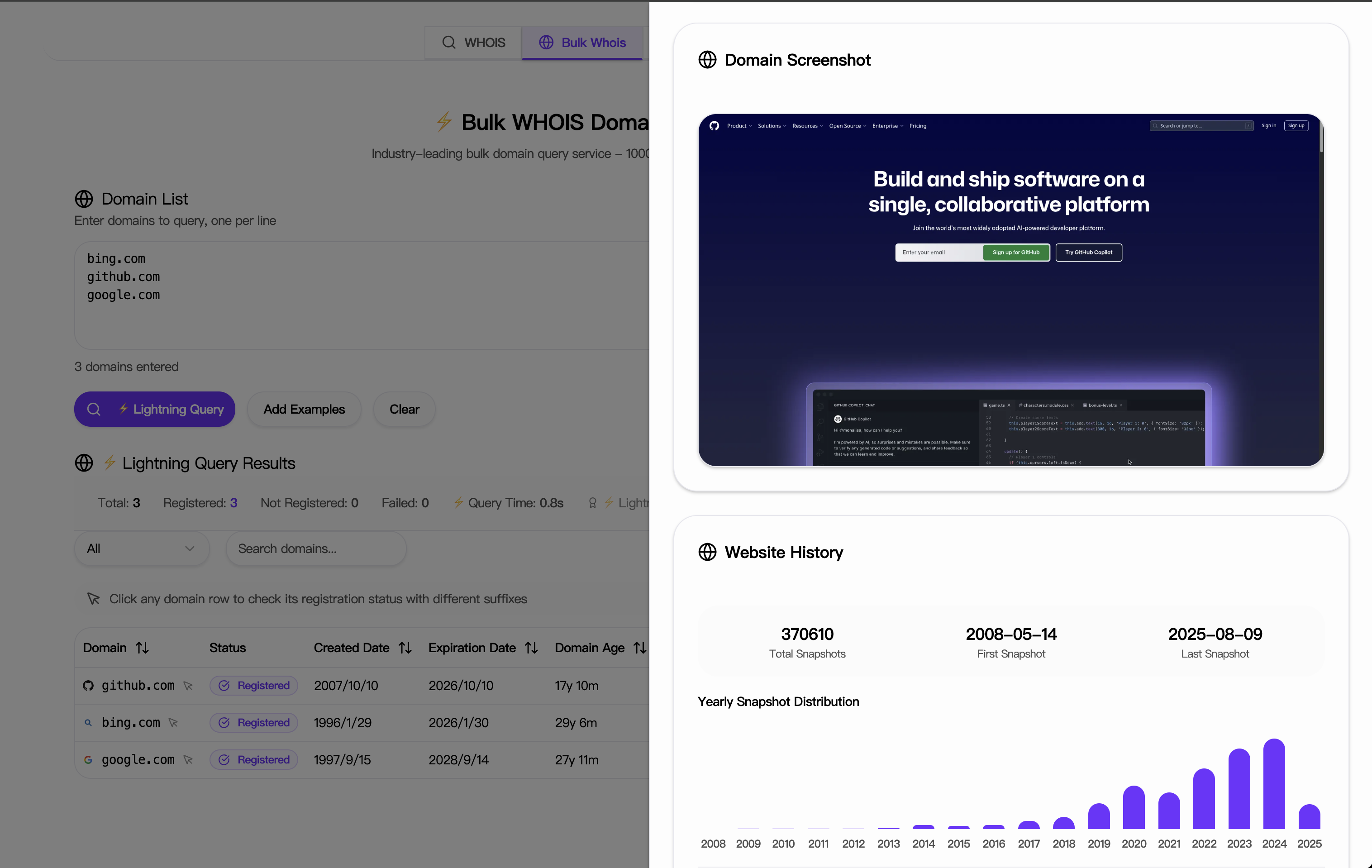
Task: Open the All status filter dropdown
Action: click(141, 548)
